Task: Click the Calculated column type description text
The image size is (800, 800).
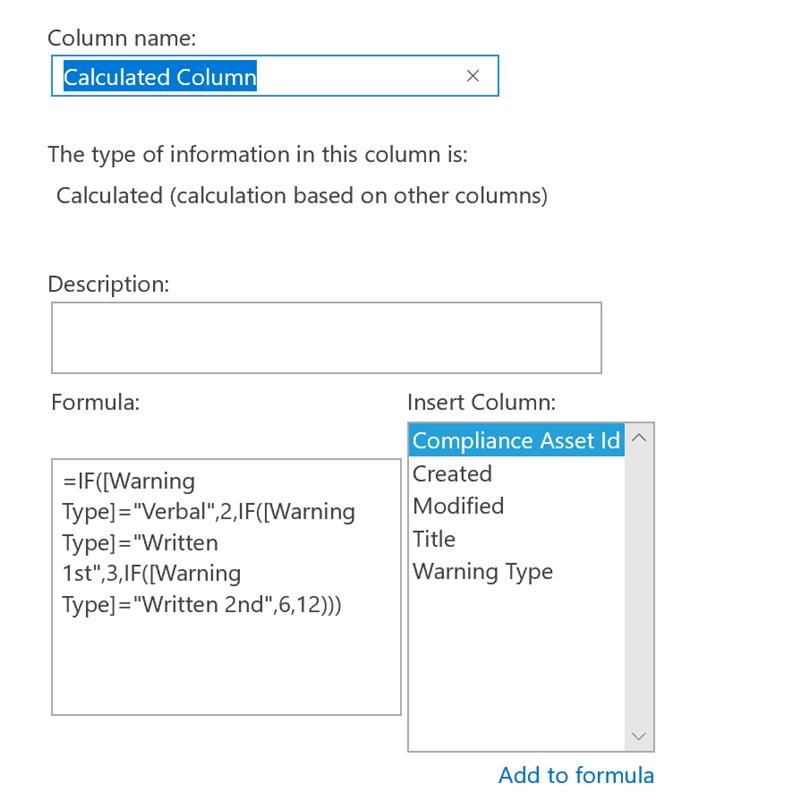Action: [302, 195]
